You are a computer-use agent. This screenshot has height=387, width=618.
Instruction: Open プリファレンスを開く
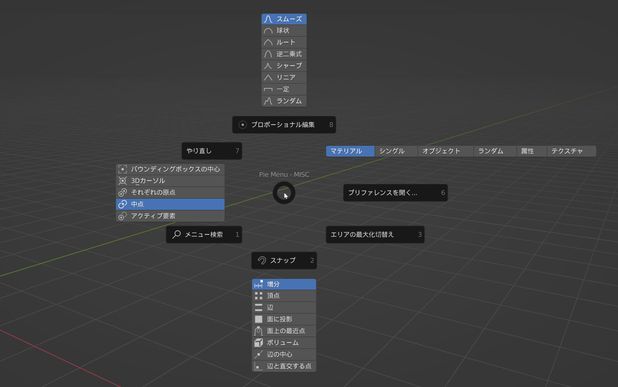pyautogui.click(x=395, y=193)
